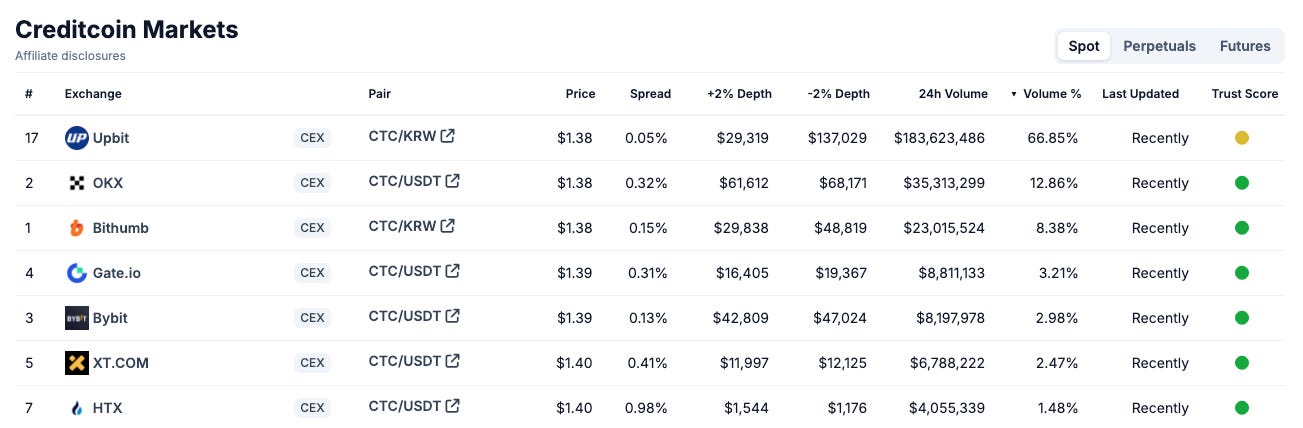Click the HTX exchange logo icon
Image resolution: width=1303 pixels, height=428 pixels.
click(77, 408)
